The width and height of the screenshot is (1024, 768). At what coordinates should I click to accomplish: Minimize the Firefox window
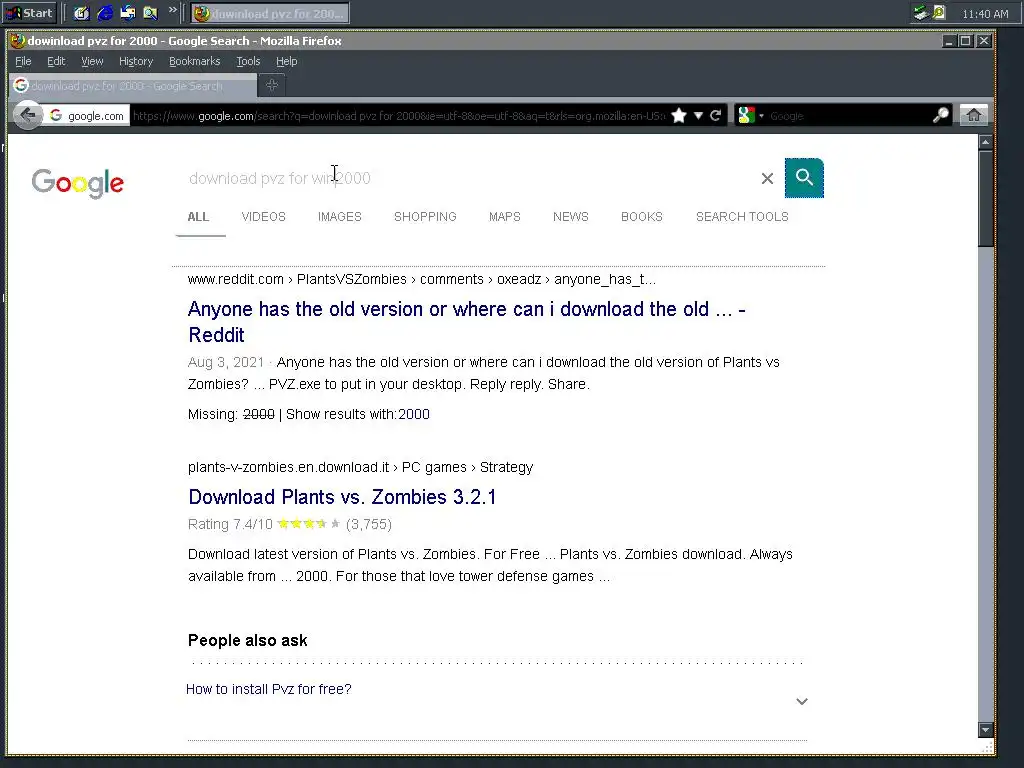[x=949, y=41]
